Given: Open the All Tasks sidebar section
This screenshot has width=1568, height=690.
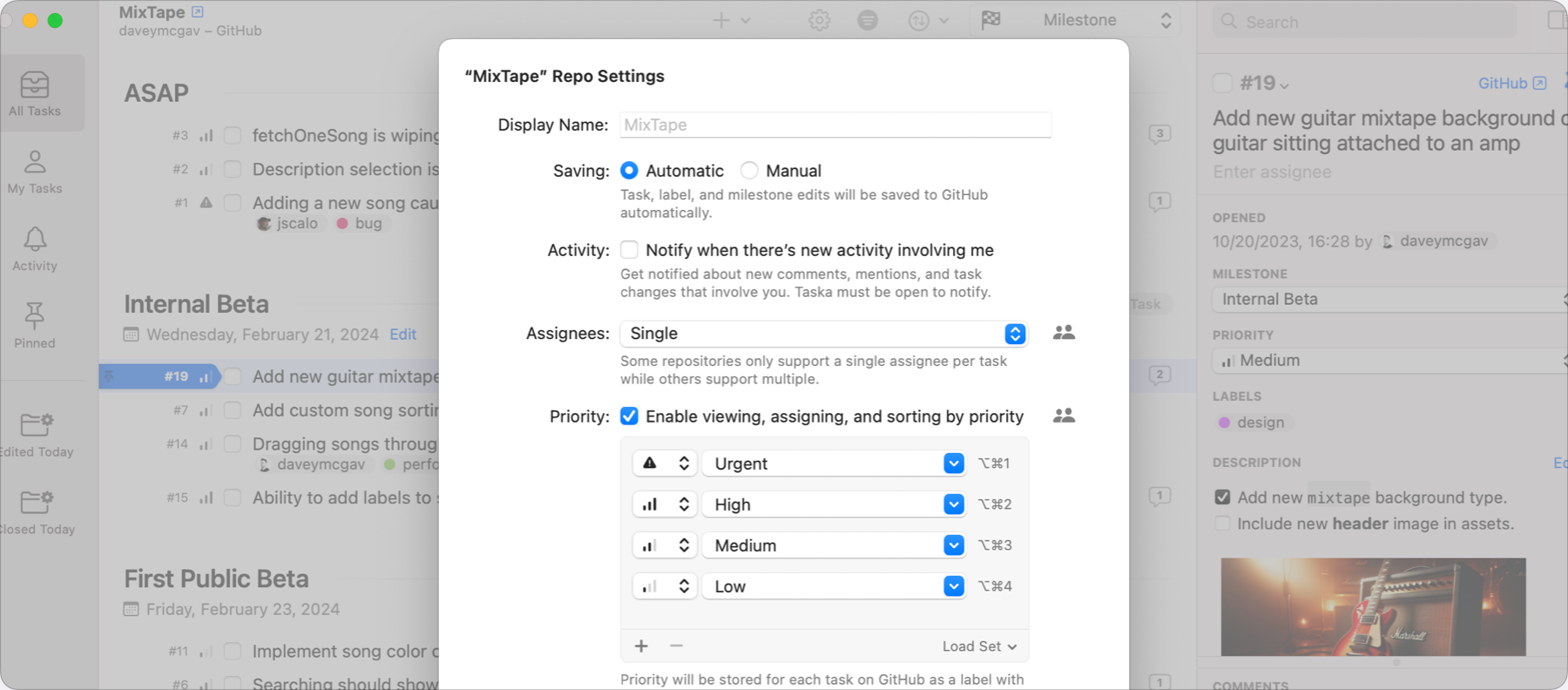Looking at the screenshot, I should pyautogui.click(x=35, y=93).
